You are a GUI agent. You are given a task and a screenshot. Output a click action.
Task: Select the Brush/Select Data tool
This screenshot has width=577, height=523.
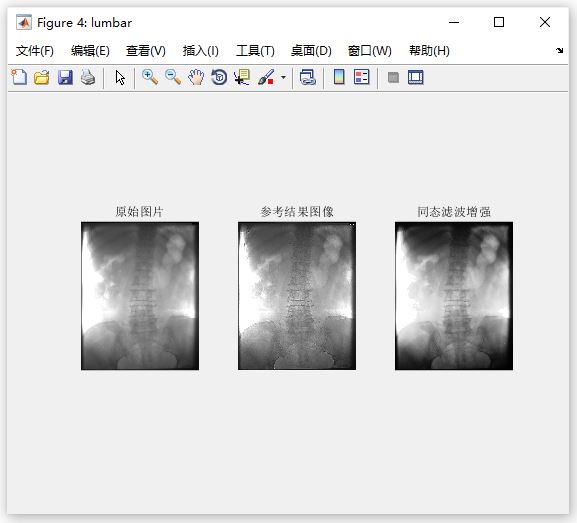(x=266, y=77)
